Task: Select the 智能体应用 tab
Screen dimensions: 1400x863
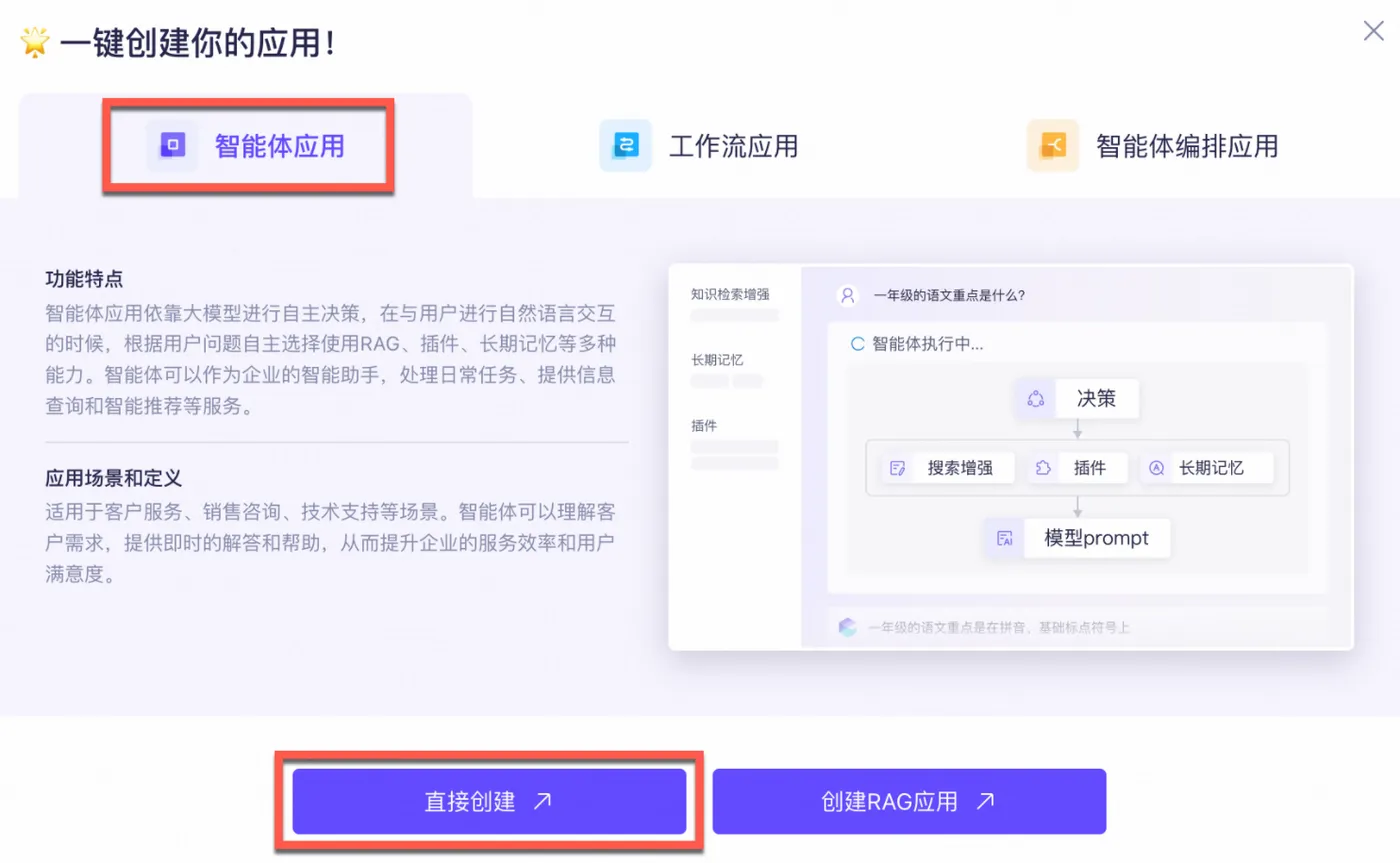Action: click(245, 146)
